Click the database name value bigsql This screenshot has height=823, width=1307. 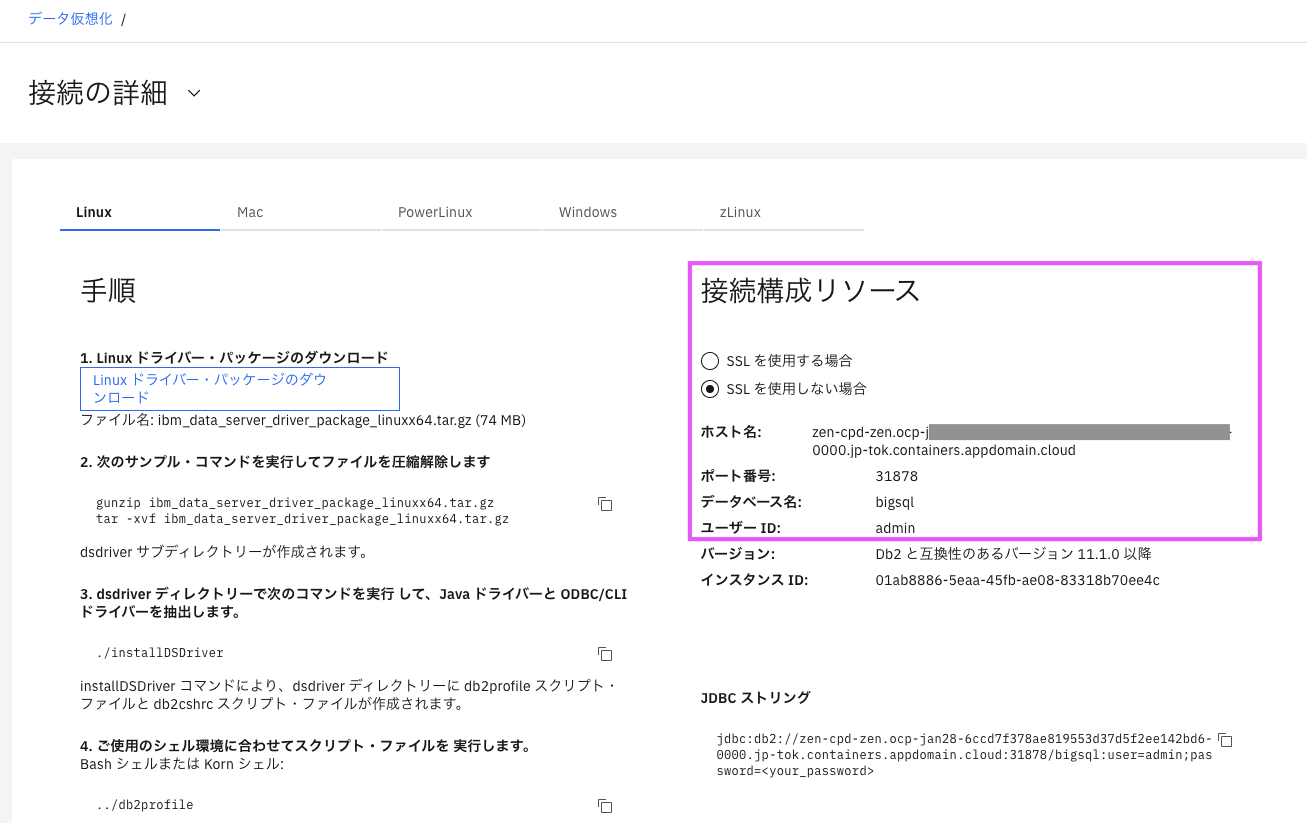(894, 502)
